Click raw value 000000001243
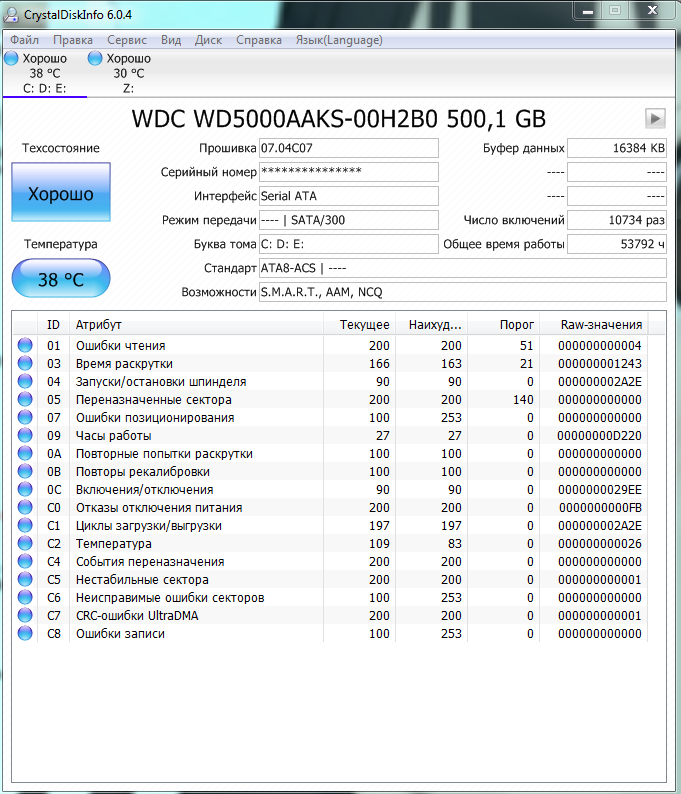This screenshot has height=794, width=681. [x=599, y=364]
